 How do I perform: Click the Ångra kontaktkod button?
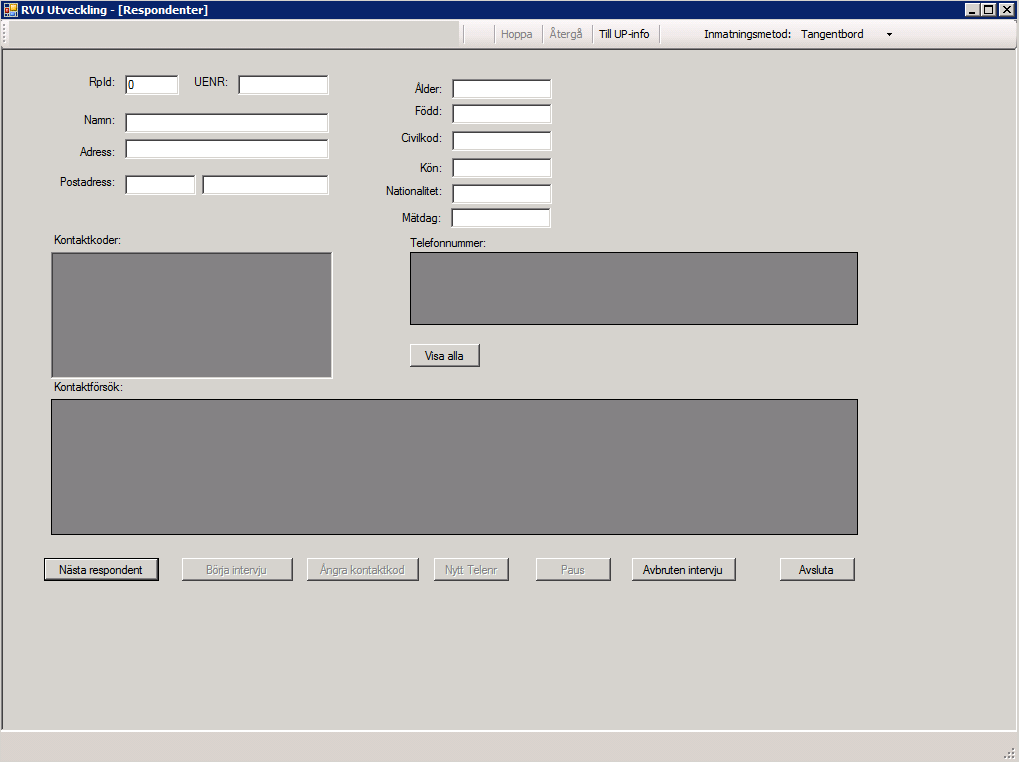[x=363, y=570]
